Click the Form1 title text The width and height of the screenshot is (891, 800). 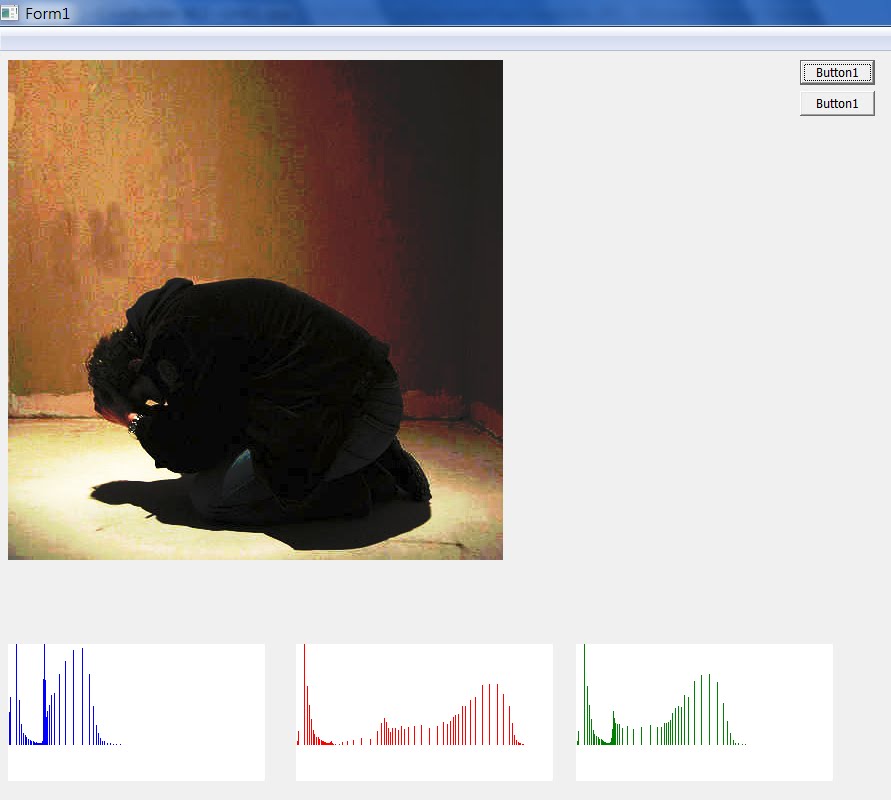click(48, 14)
